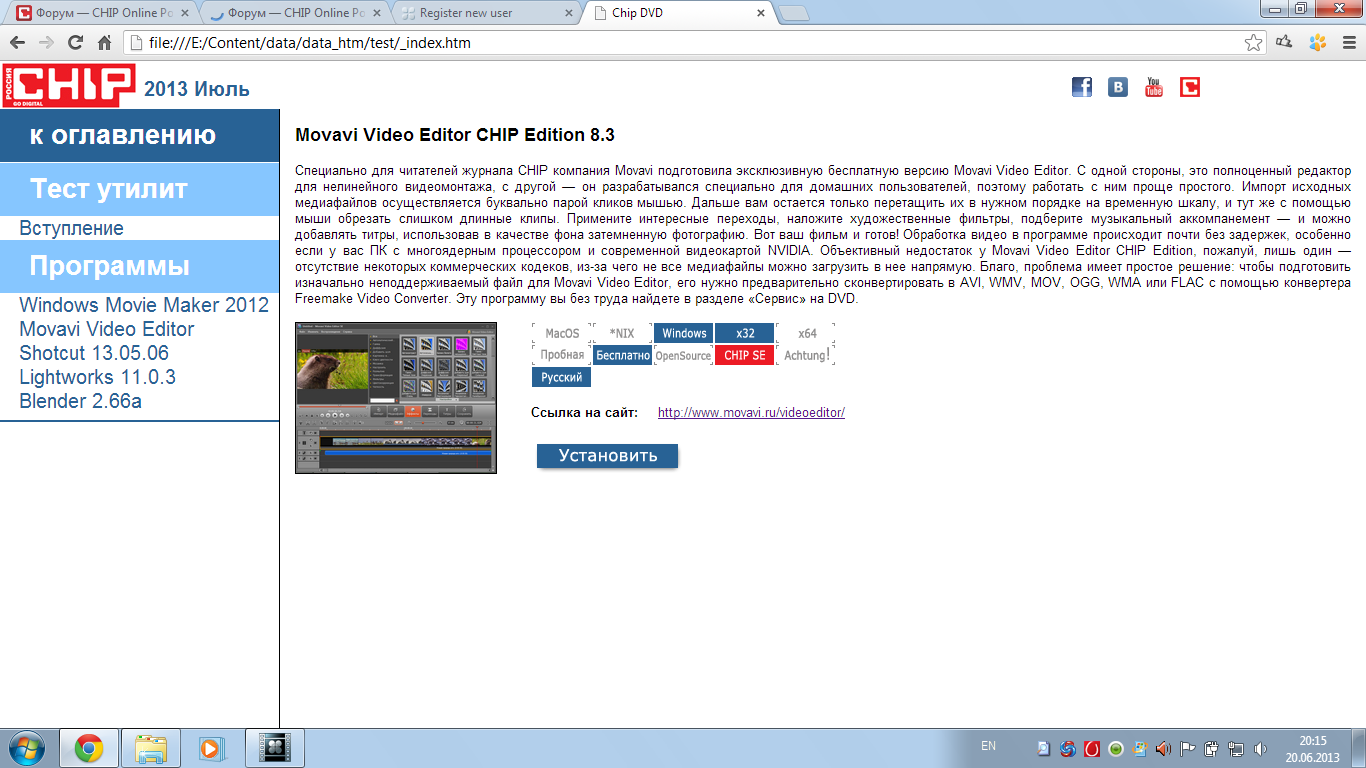Open the Shotcut 13.05.06 link

tap(94, 353)
